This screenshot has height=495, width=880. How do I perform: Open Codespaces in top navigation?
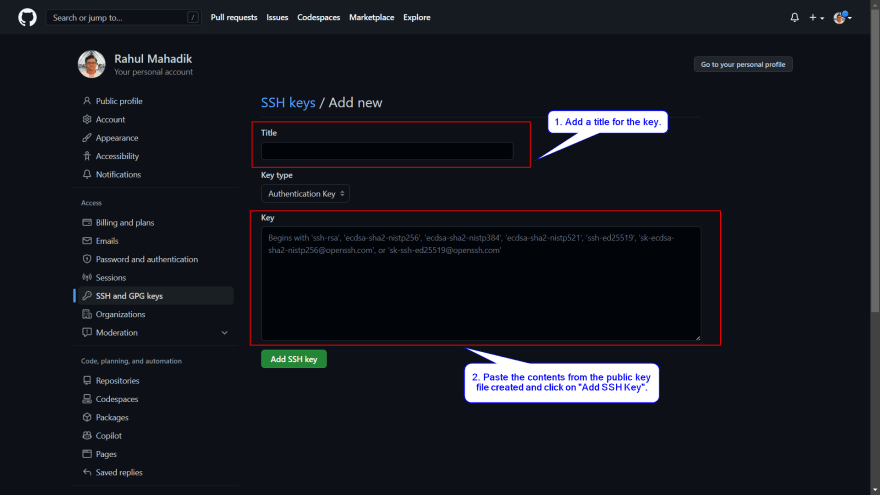tap(319, 17)
